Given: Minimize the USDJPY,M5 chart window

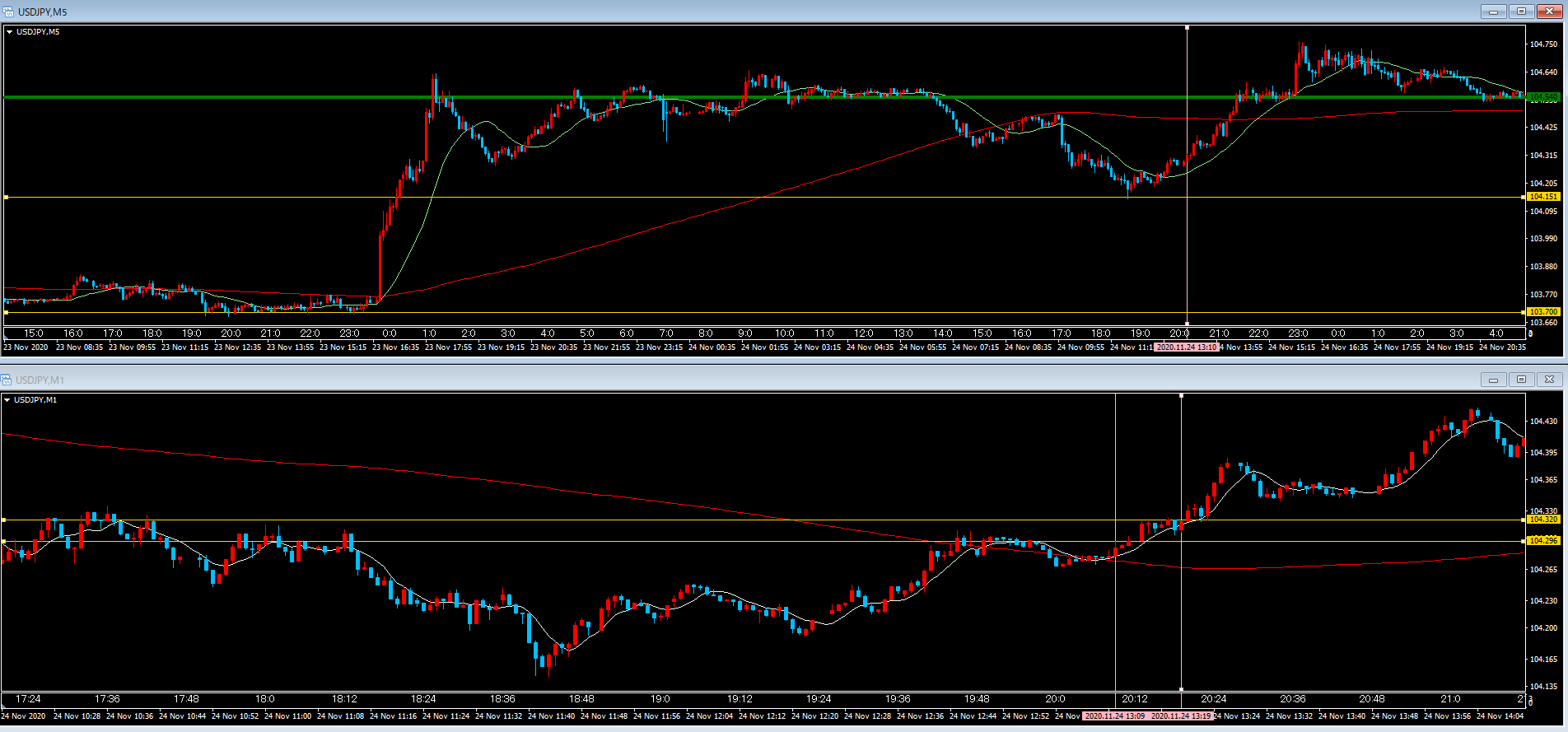Looking at the screenshot, I should click(x=1493, y=12).
